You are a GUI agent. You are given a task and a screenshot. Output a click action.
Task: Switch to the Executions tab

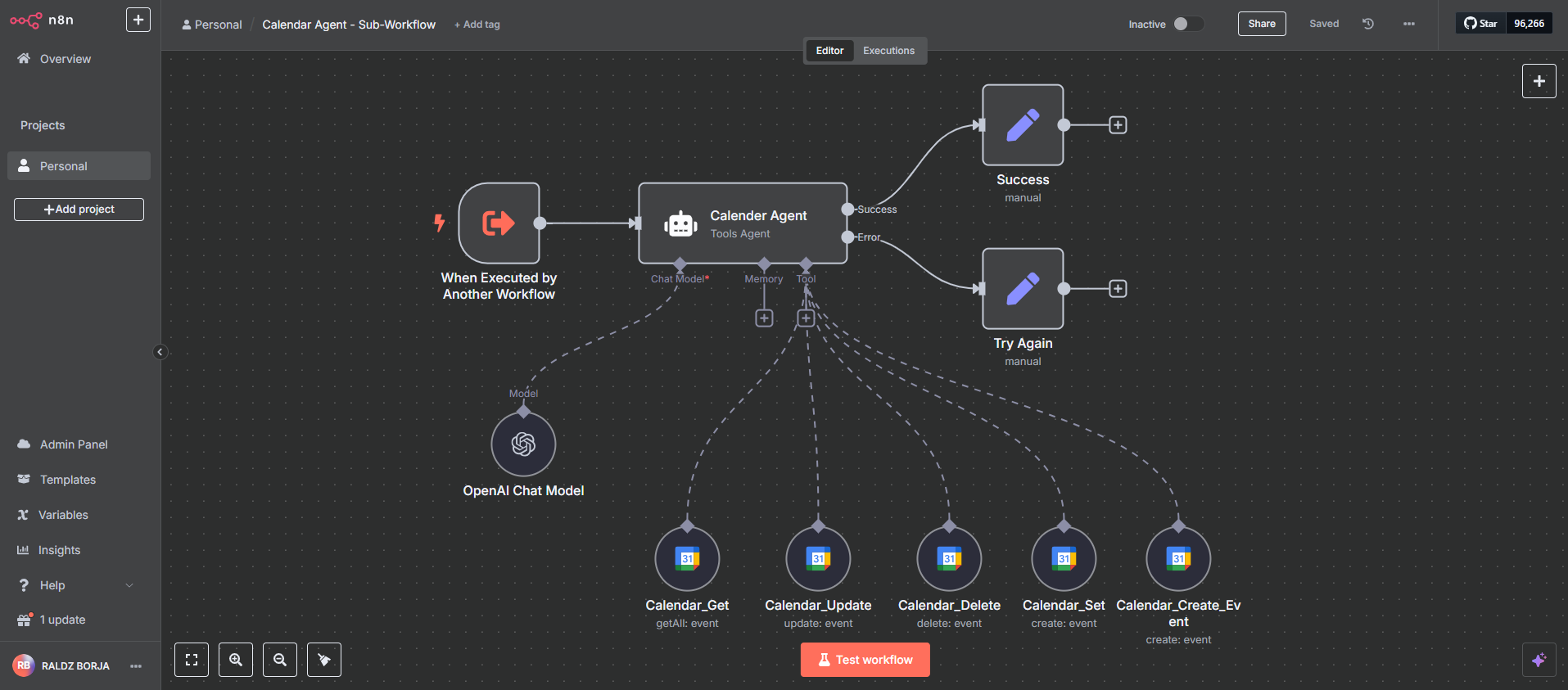point(888,51)
